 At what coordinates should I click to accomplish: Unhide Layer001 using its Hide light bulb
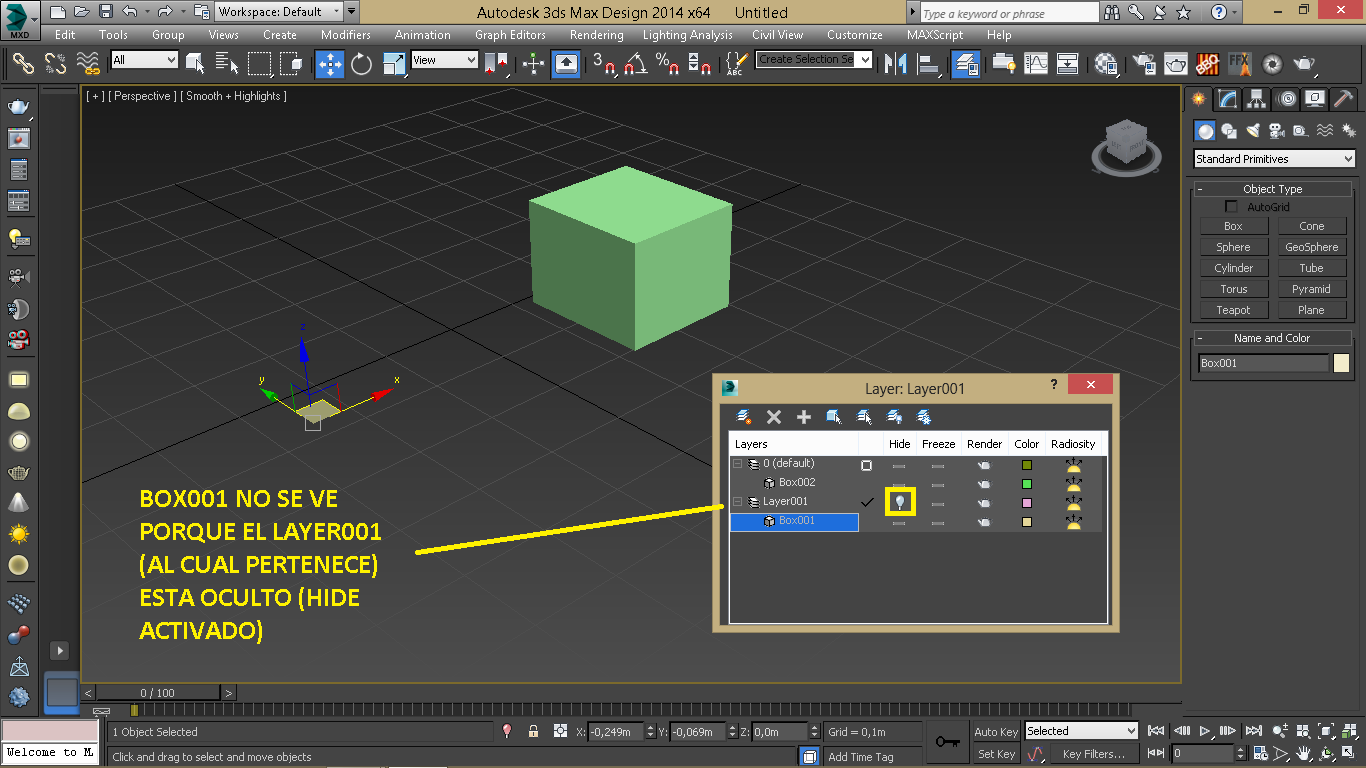tap(900, 502)
